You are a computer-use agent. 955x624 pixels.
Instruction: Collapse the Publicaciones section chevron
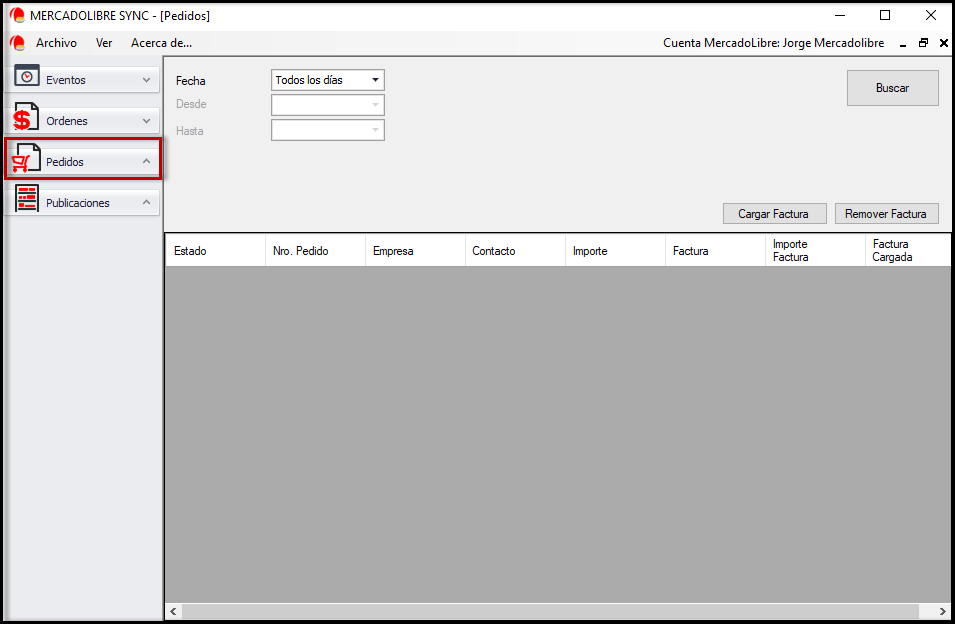tap(146, 202)
